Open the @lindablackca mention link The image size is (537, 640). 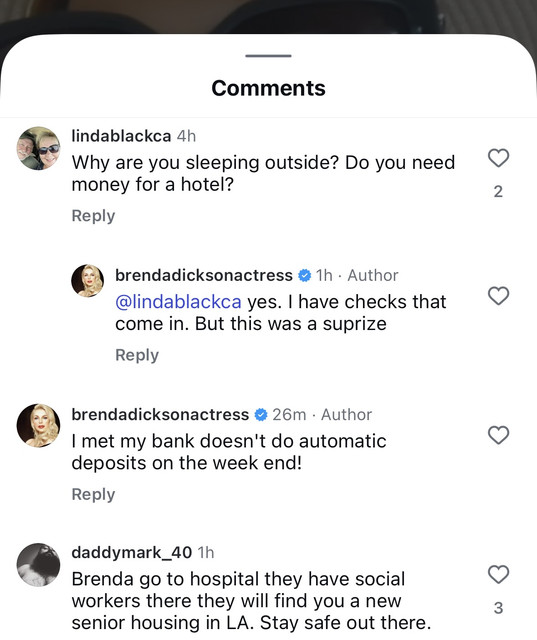point(178,302)
